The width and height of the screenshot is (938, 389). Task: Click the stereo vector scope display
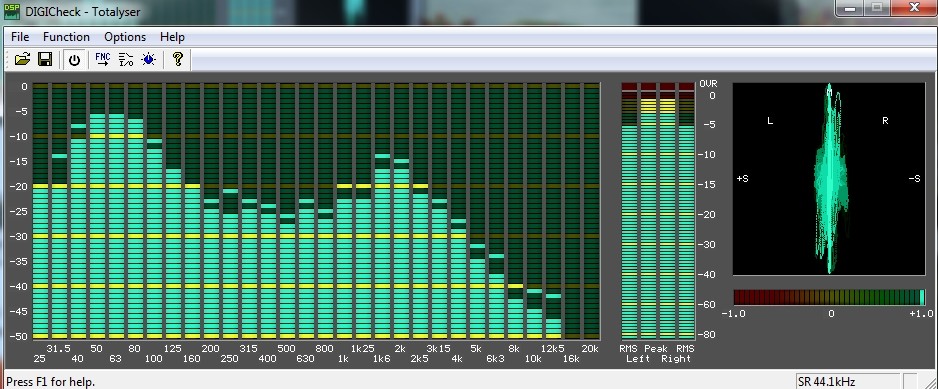point(829,179)
